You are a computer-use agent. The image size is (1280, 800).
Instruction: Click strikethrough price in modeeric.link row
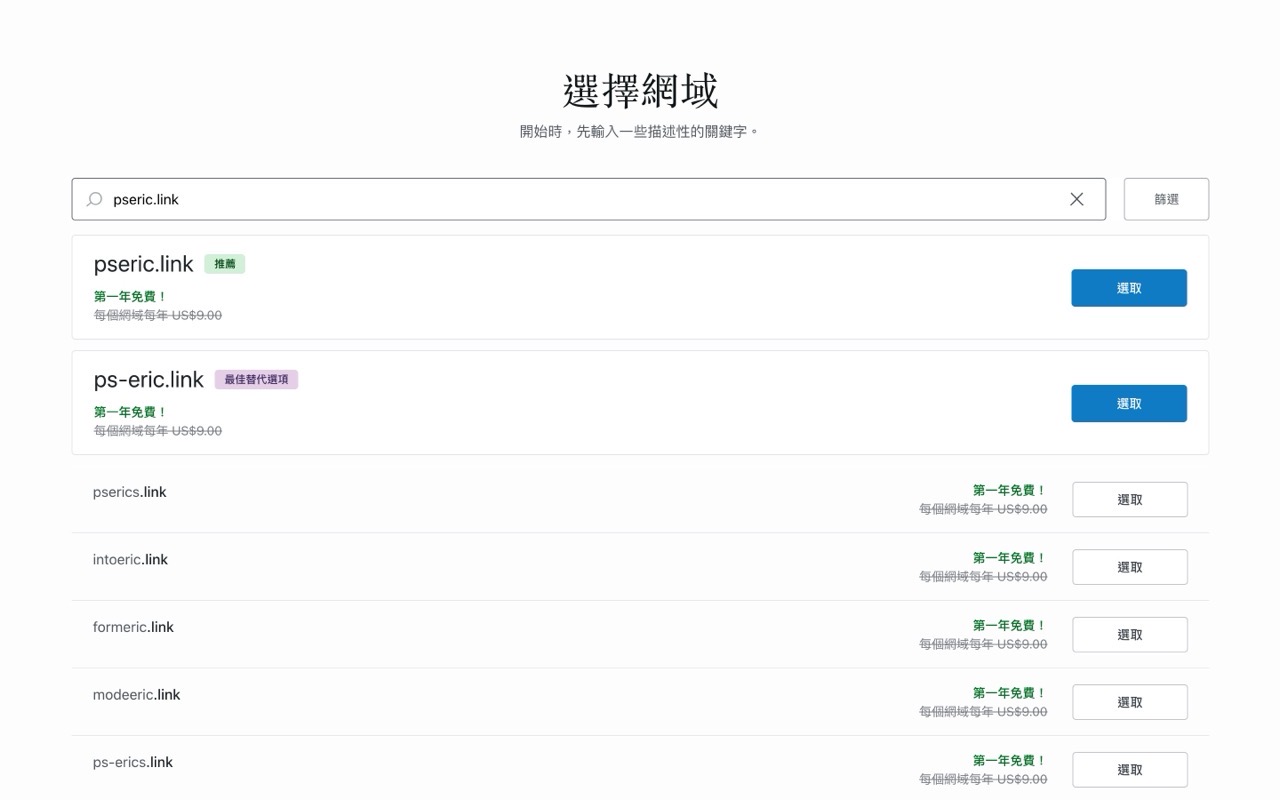coord(983,712)
